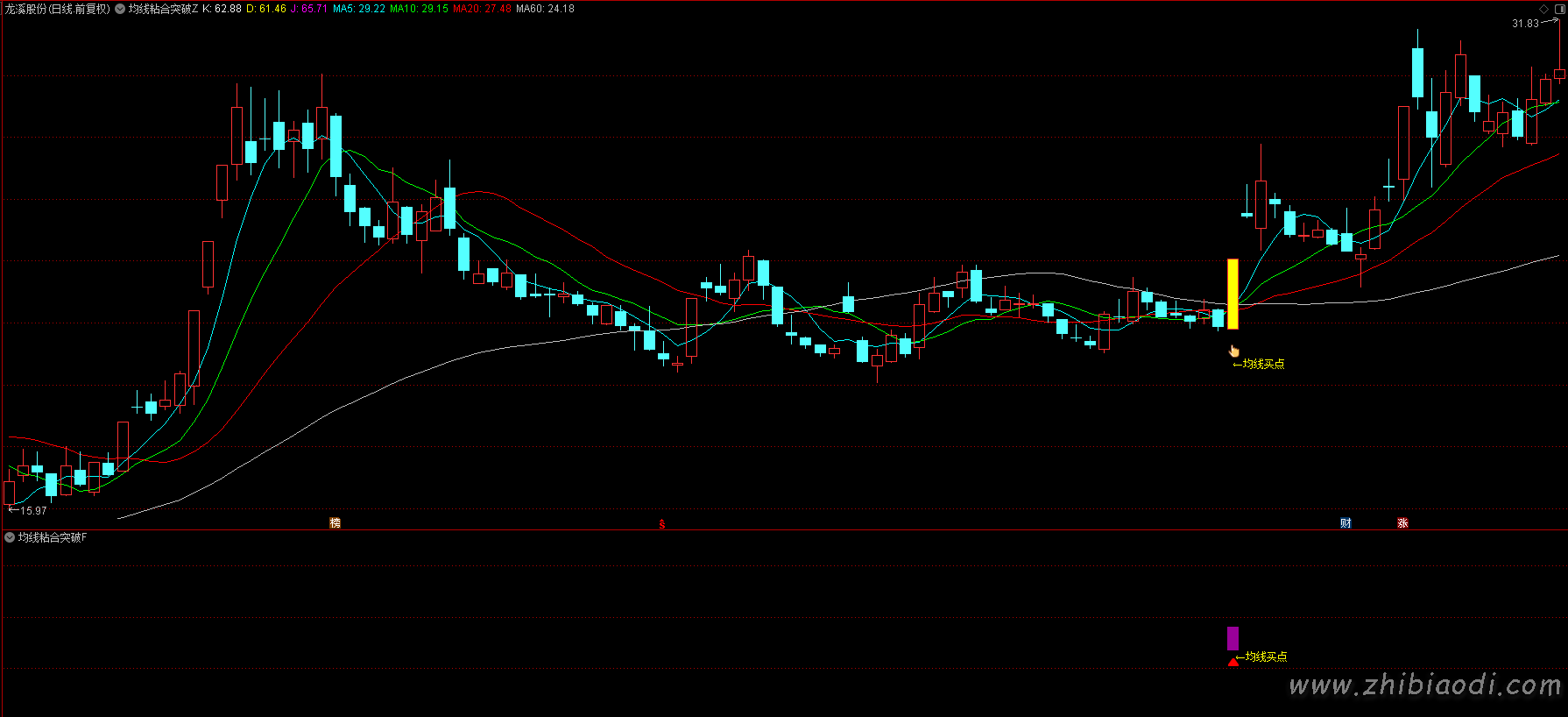This screenshot has height=717, width=1568.
Task: Click the MA60: 24.18 legend label
Action: (x=545, y=9)
